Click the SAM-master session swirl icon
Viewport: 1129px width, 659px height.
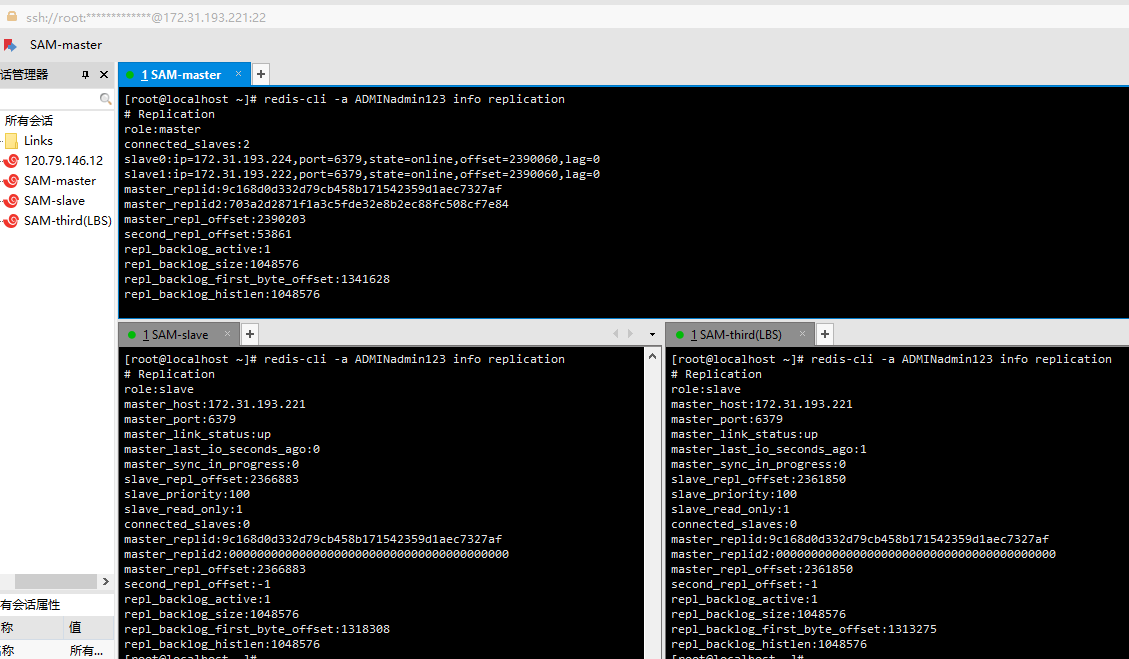point(12,181)
